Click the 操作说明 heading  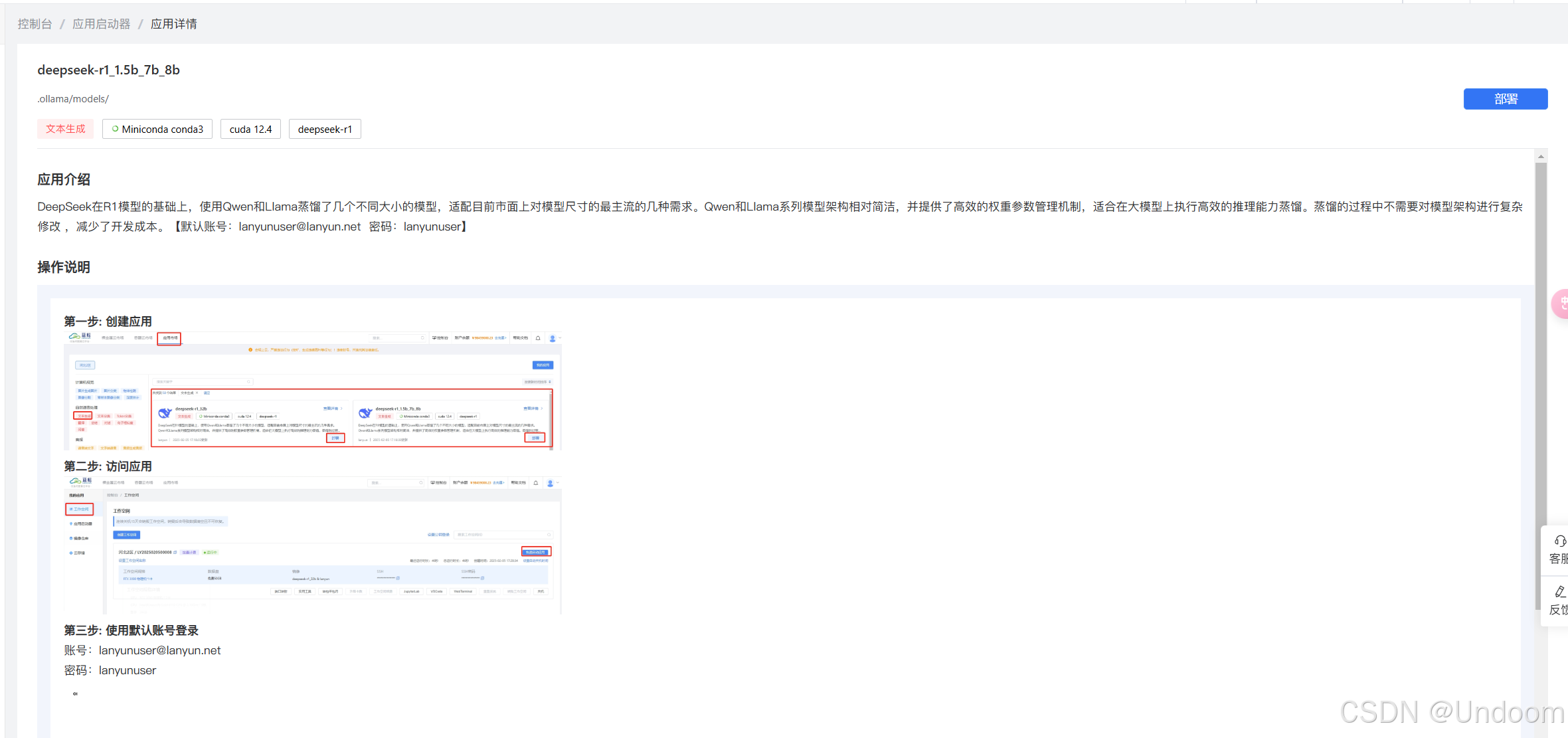tap(64, 267)
